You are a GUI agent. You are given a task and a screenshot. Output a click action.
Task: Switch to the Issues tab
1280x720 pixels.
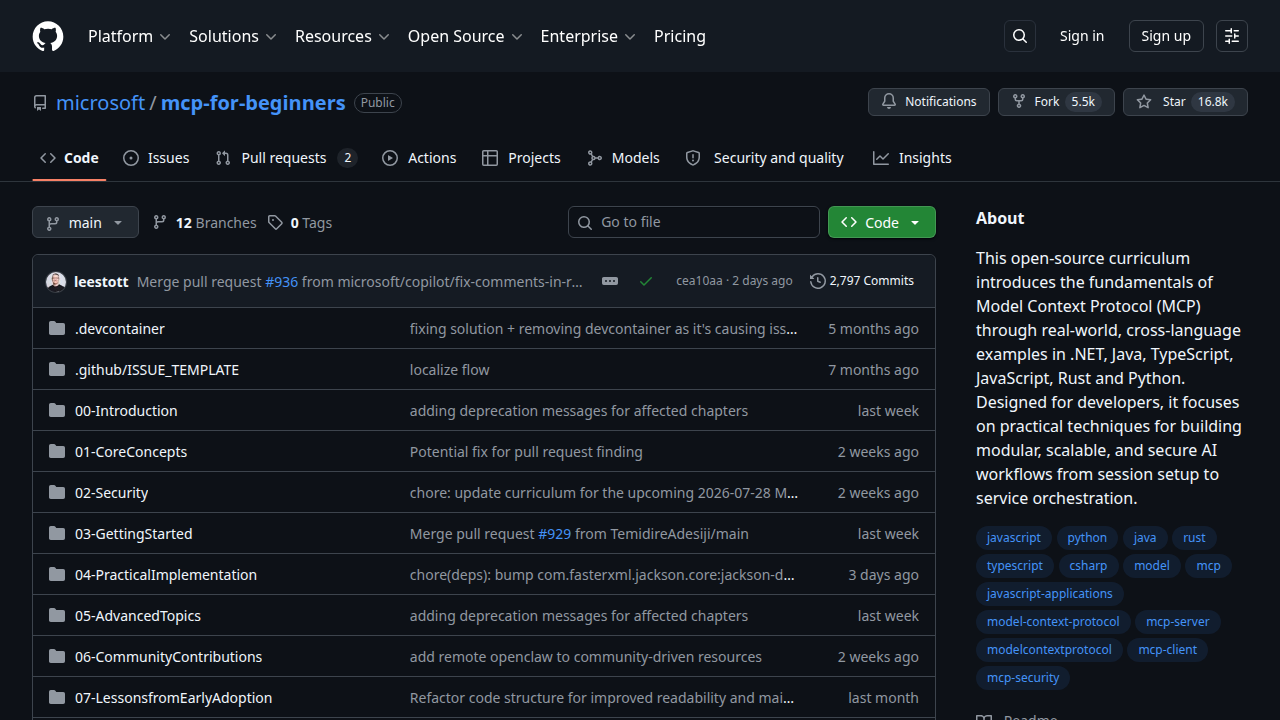pos(156,158)
